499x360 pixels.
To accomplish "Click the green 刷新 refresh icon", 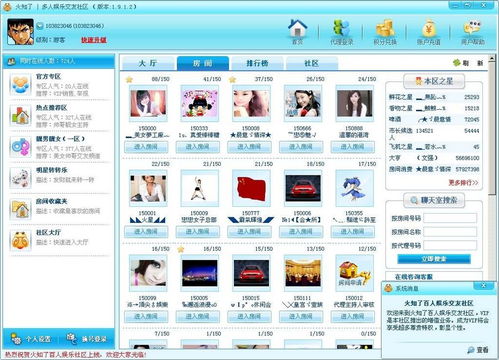I will tap(457, 63).
